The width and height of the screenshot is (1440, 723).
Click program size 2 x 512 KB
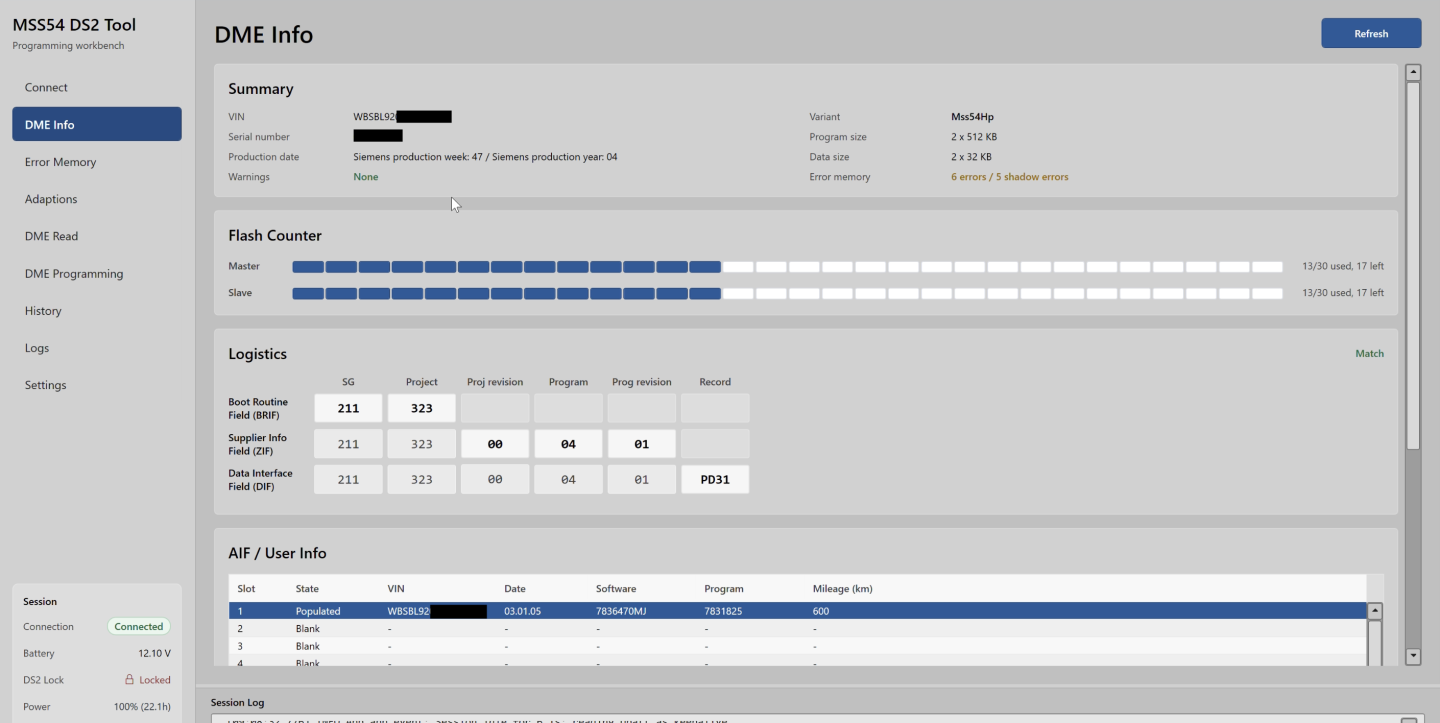tap(974, 137)
